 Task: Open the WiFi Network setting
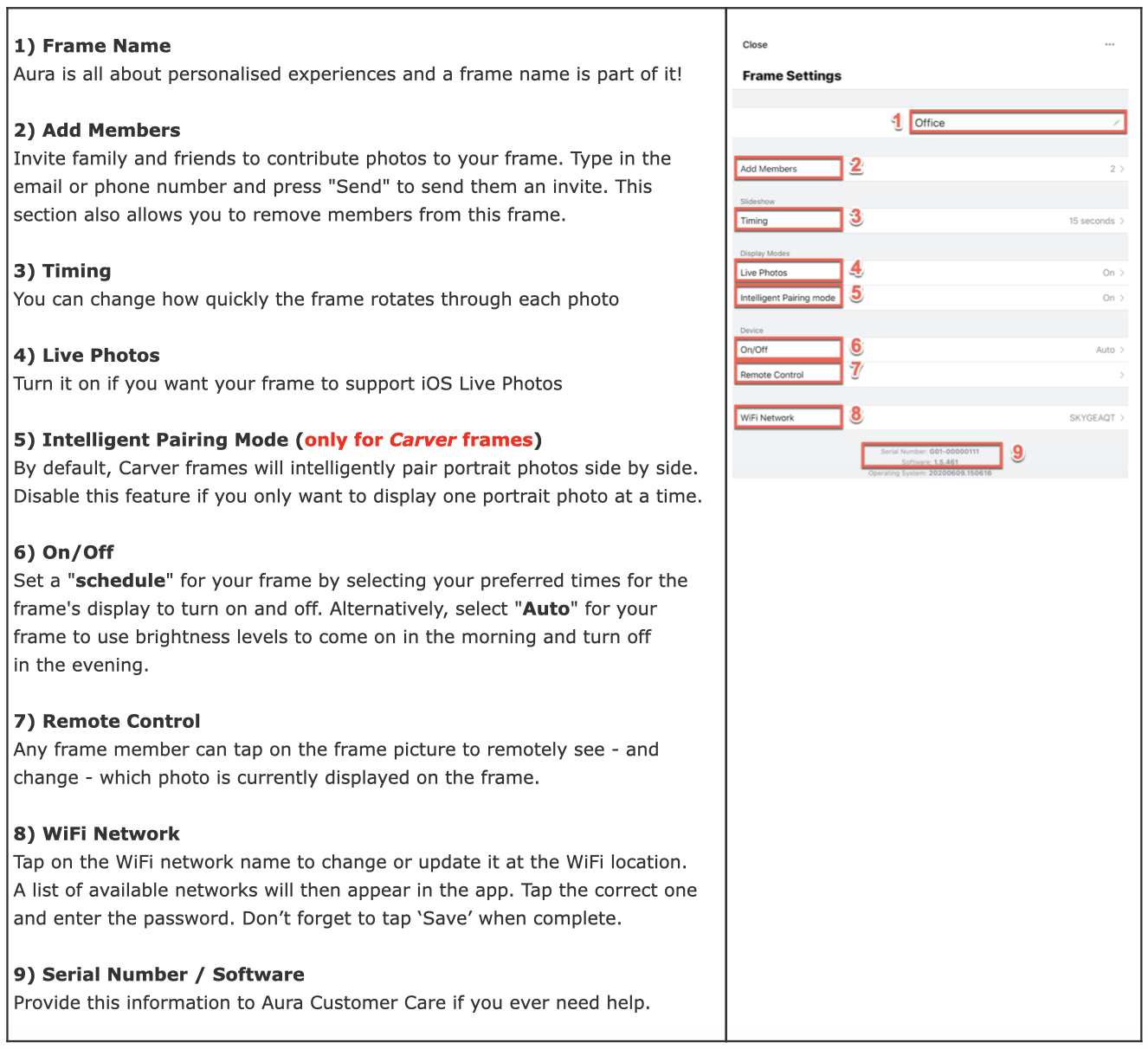tap(930, 417)
